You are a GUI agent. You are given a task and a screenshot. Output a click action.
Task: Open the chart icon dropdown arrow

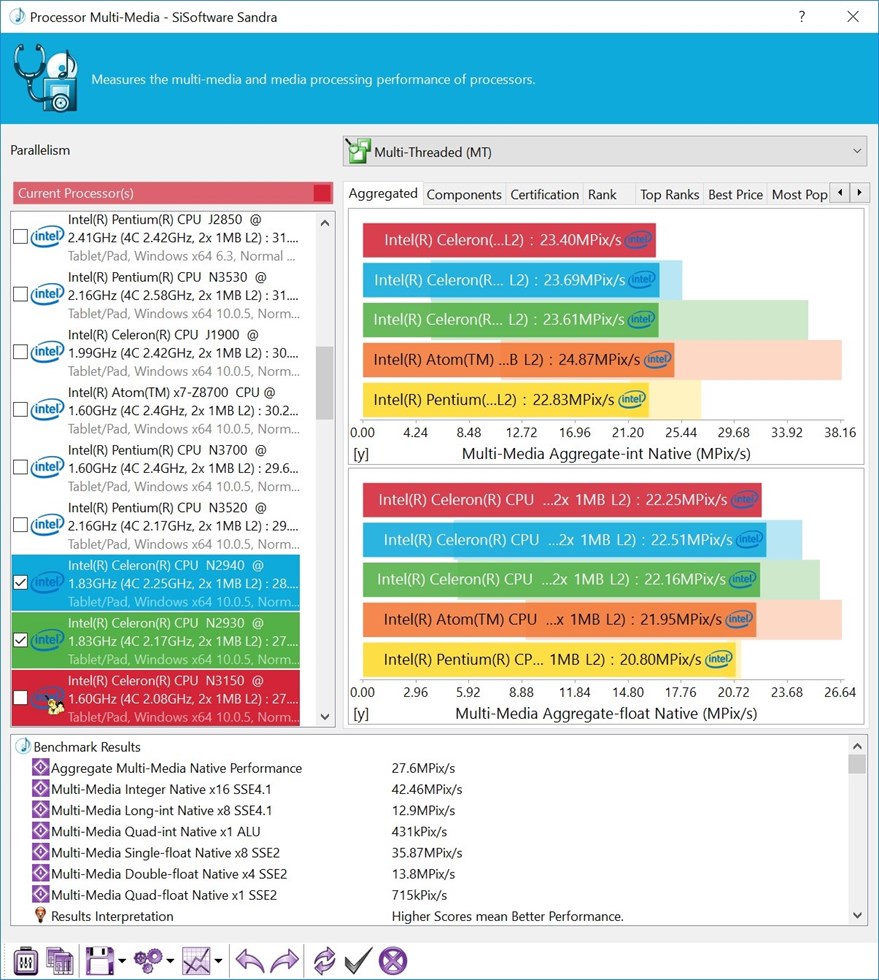coord(218,961)
